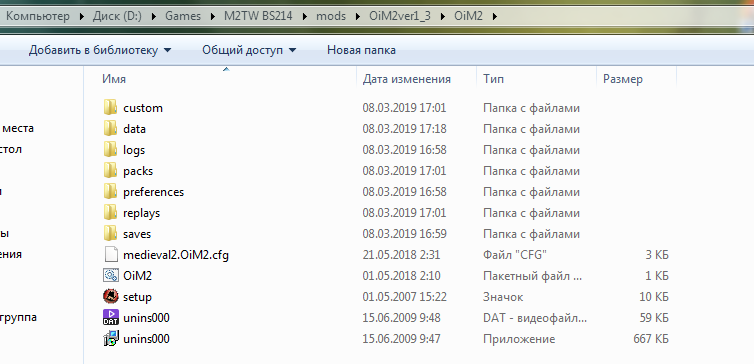Click the Новая папка button
The image size is (754, 364).
pos(362,50)
